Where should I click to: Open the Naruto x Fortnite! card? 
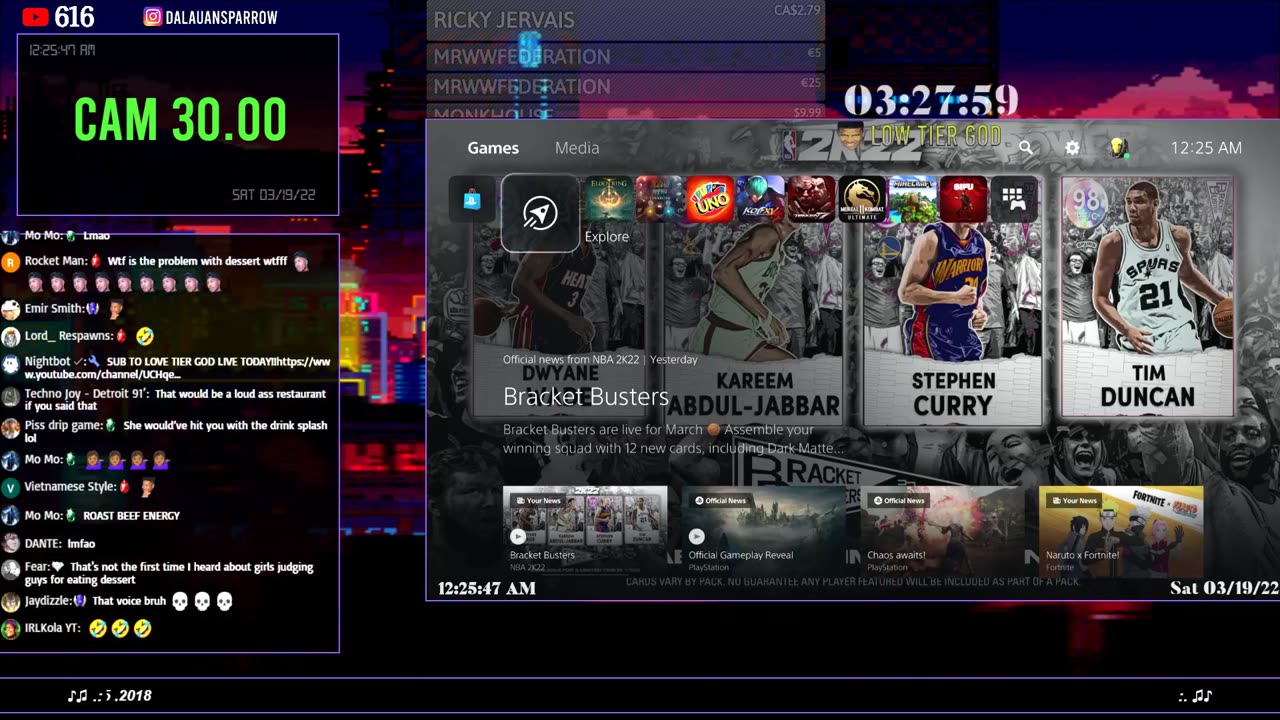click(x=1121, y=530)
